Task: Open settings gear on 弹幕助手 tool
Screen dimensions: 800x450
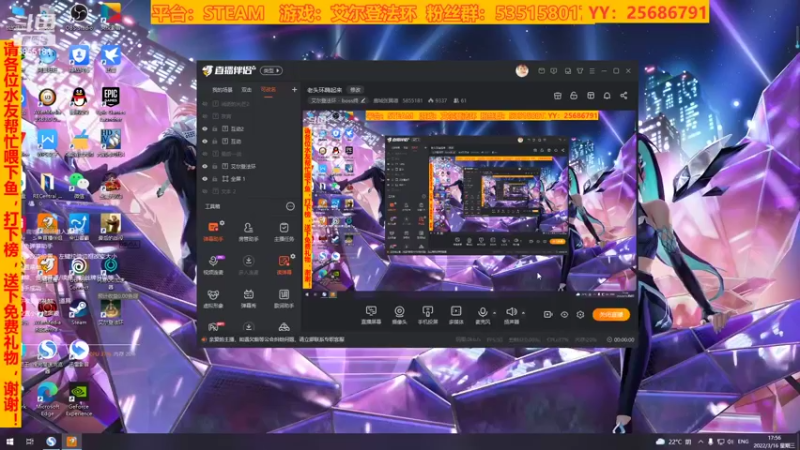Action: click(x=222, y=223)
